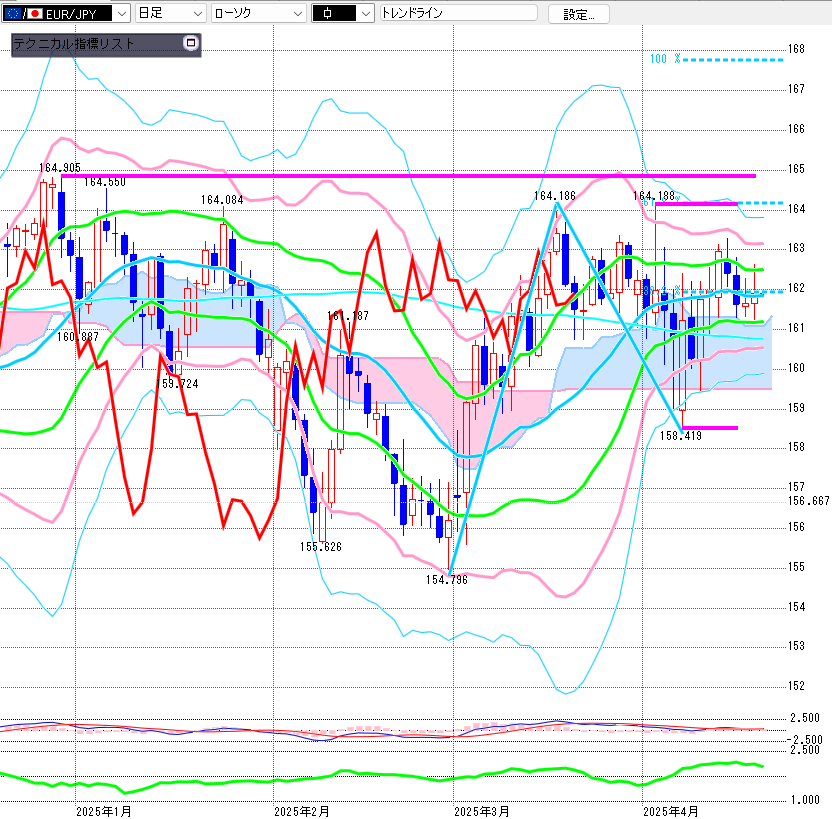Viewport: 832px width, 819px height.
Task: Click the 159.724 price label
Action: 177,384
